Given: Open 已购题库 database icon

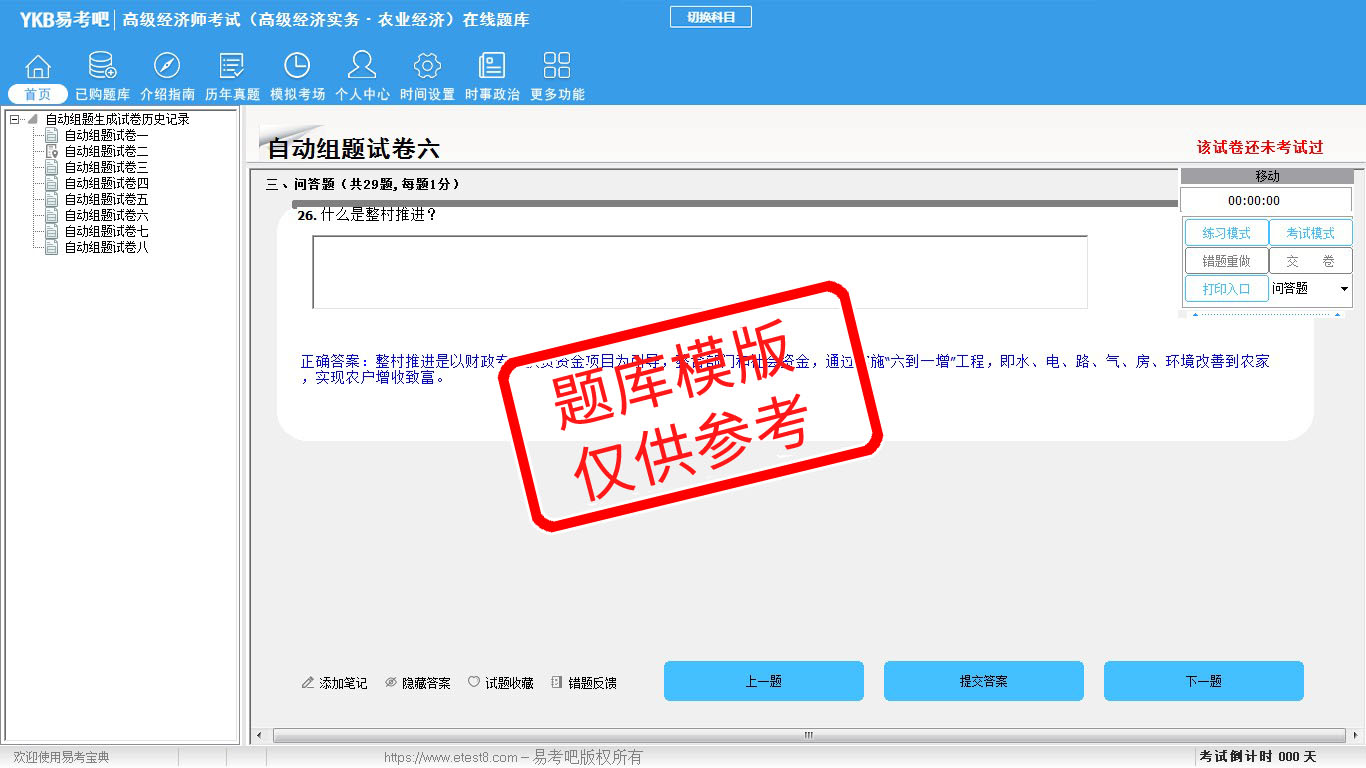Looking at the screenshot, I should [102, 67].
